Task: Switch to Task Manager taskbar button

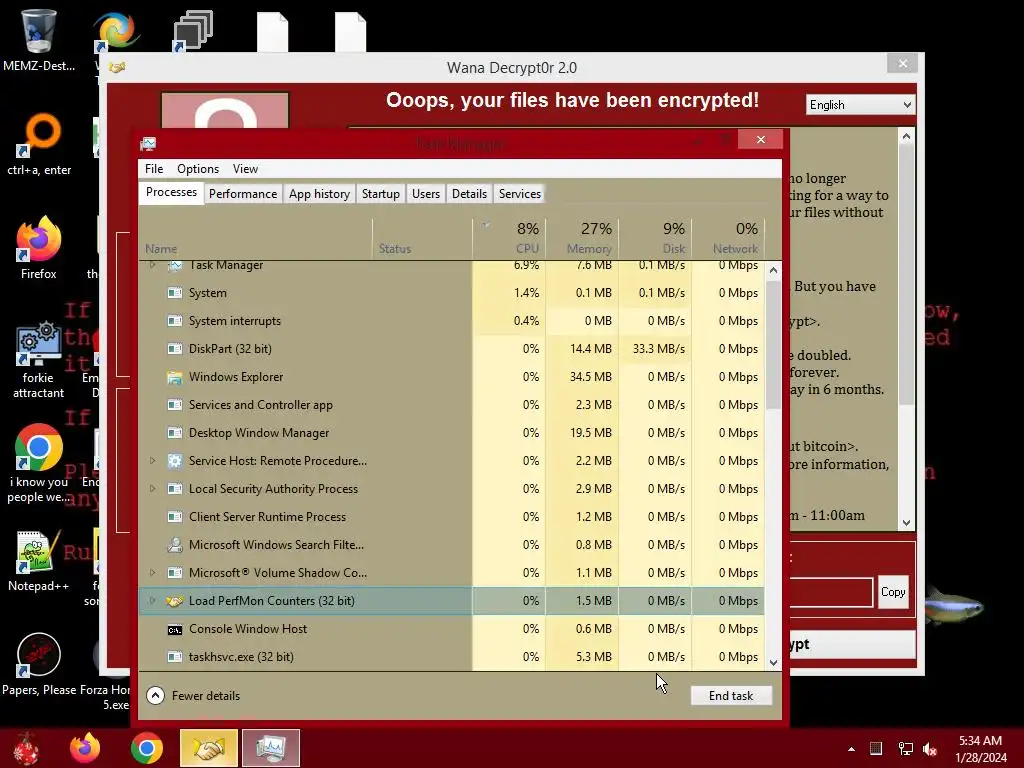Action: (271, 748)
